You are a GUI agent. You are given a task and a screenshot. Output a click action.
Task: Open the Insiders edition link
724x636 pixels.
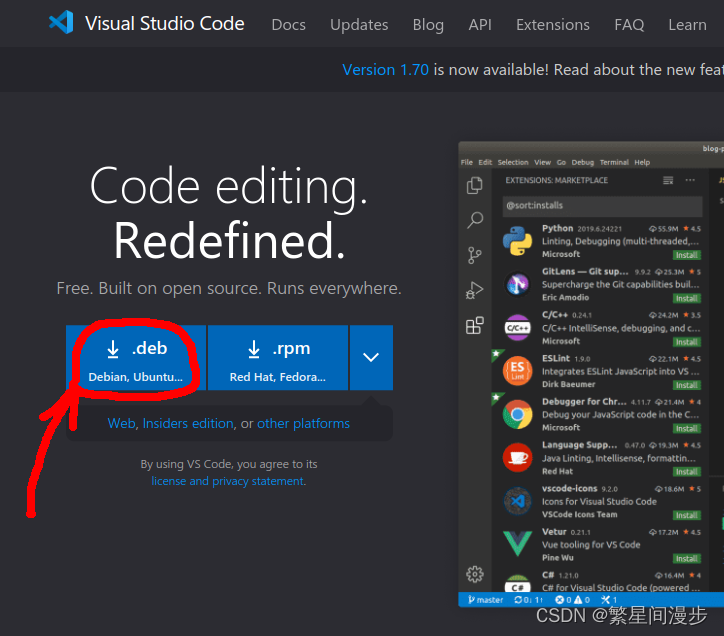point(188,423)
